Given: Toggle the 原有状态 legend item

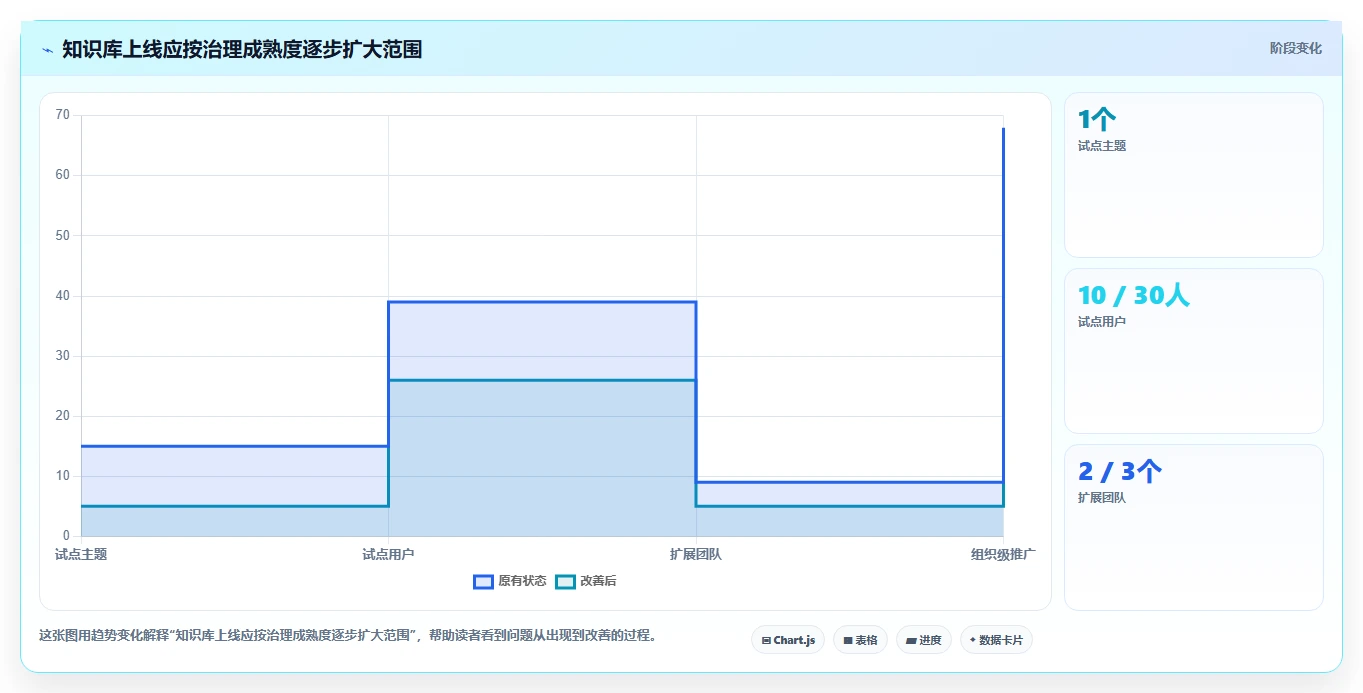Looking at the screenshot, I should click(510, 581).
